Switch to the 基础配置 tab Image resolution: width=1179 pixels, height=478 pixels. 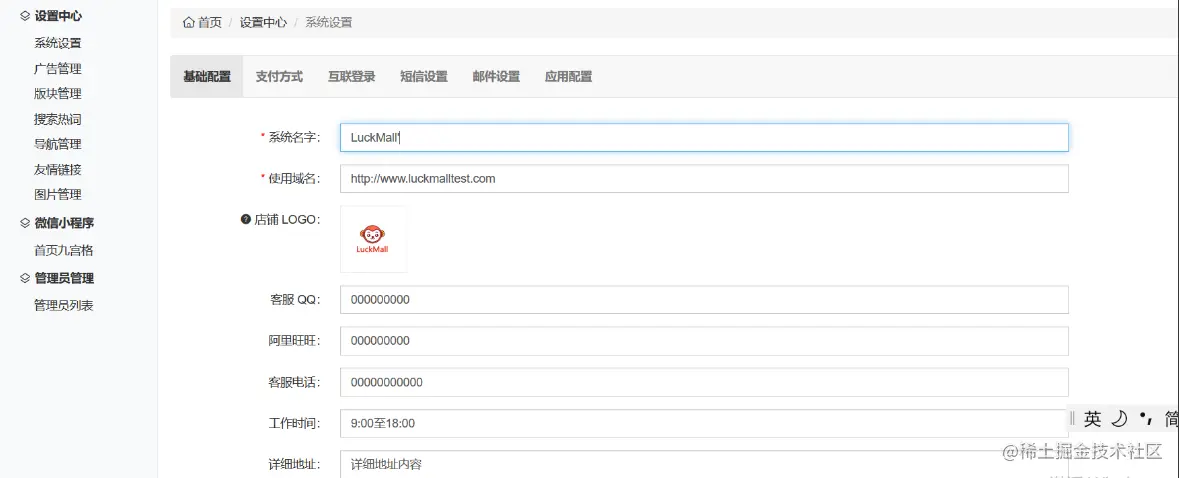click(x=207, y=77)
